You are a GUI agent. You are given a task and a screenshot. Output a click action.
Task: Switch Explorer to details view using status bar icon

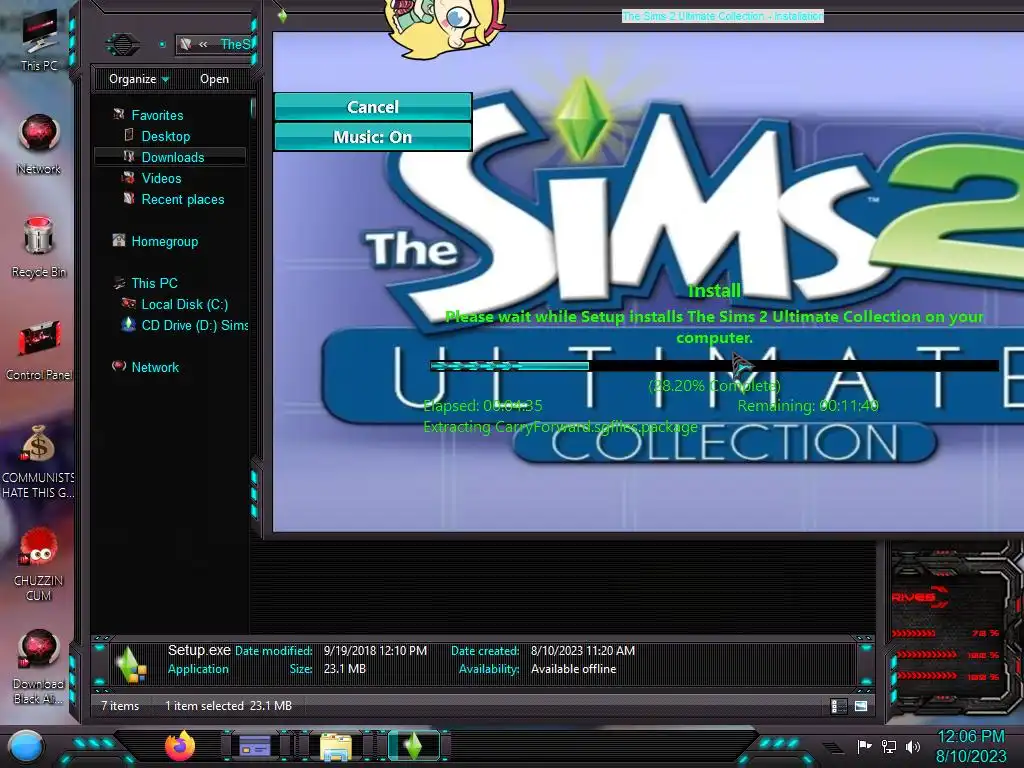839,706
